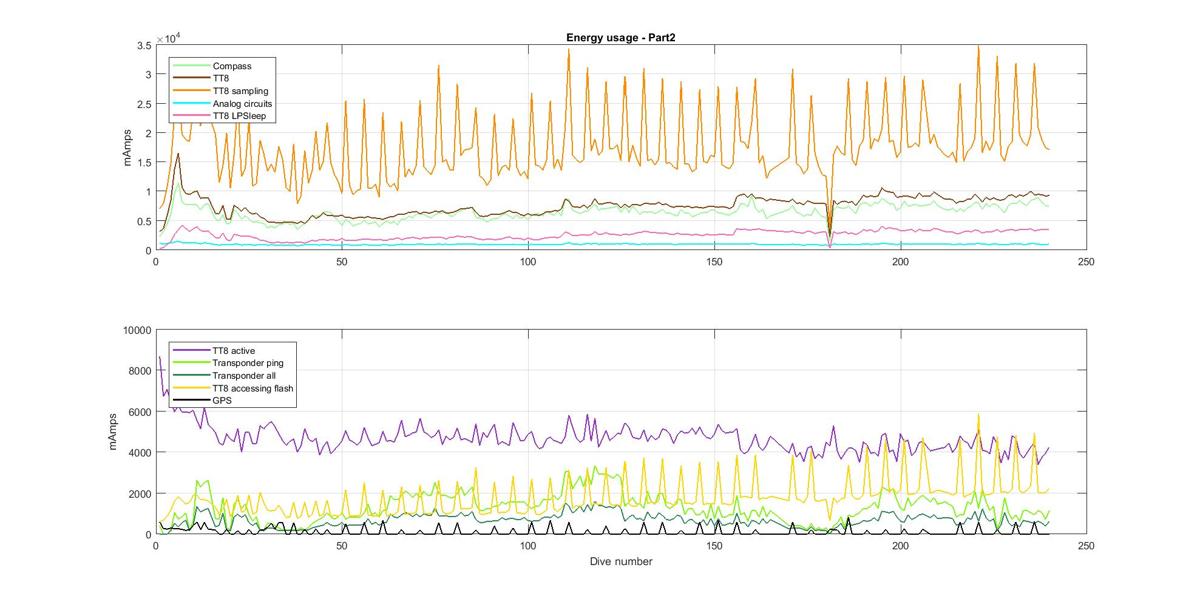Click the 0.5 tick on the top plot y-axis
The height and width of the screenshot is (601, 1200).
(143, 221)
